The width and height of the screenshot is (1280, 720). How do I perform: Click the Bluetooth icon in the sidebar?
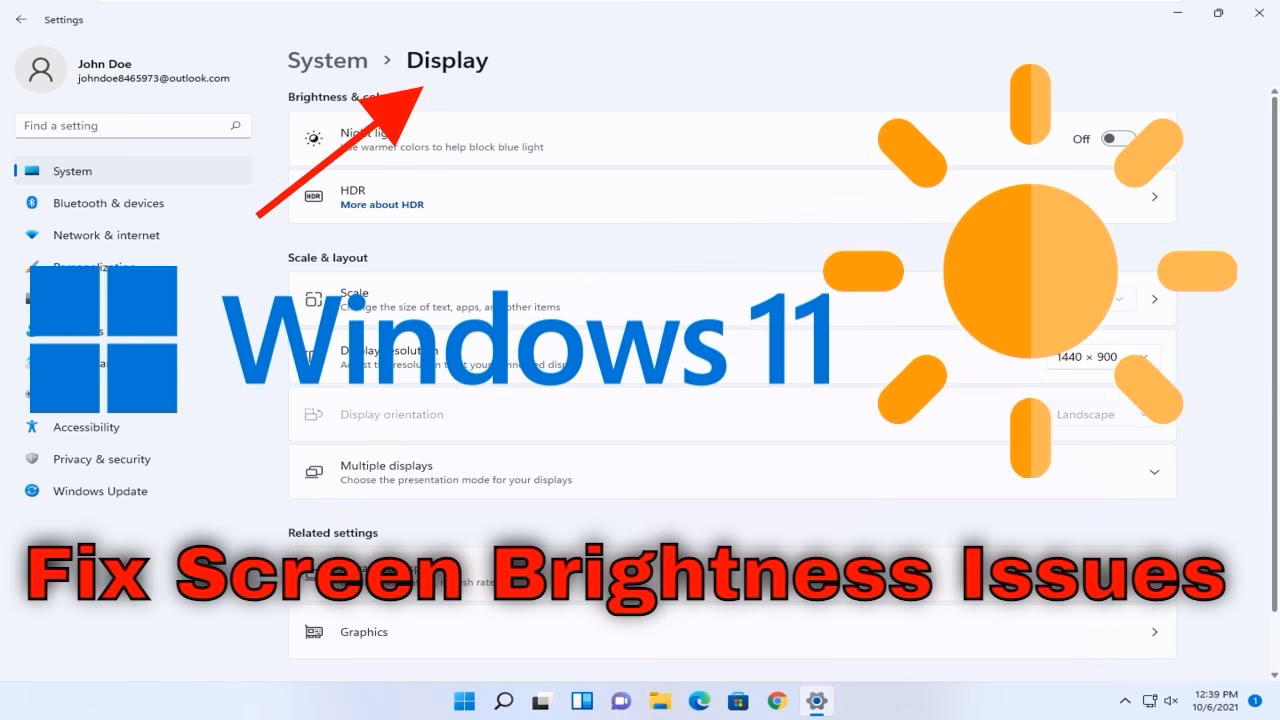[32, 203]
